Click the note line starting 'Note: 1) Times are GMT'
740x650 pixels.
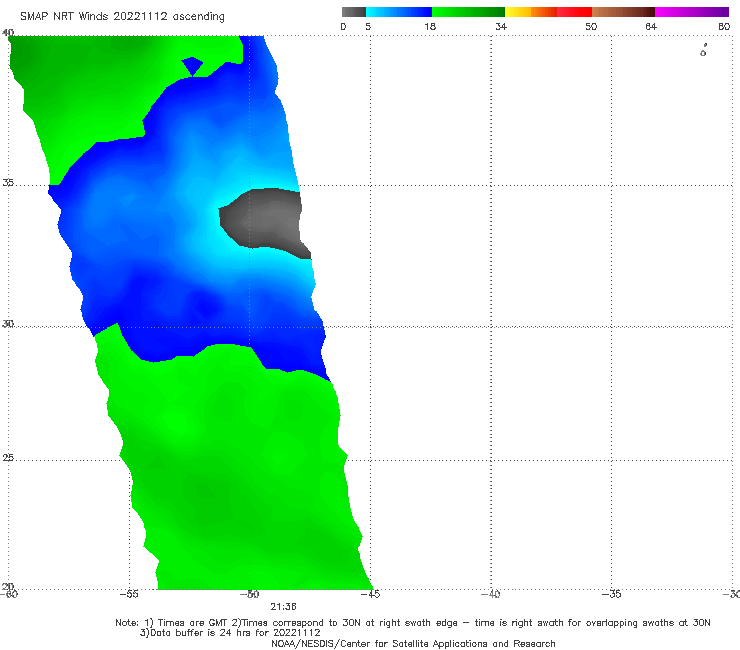coord(412,623)
